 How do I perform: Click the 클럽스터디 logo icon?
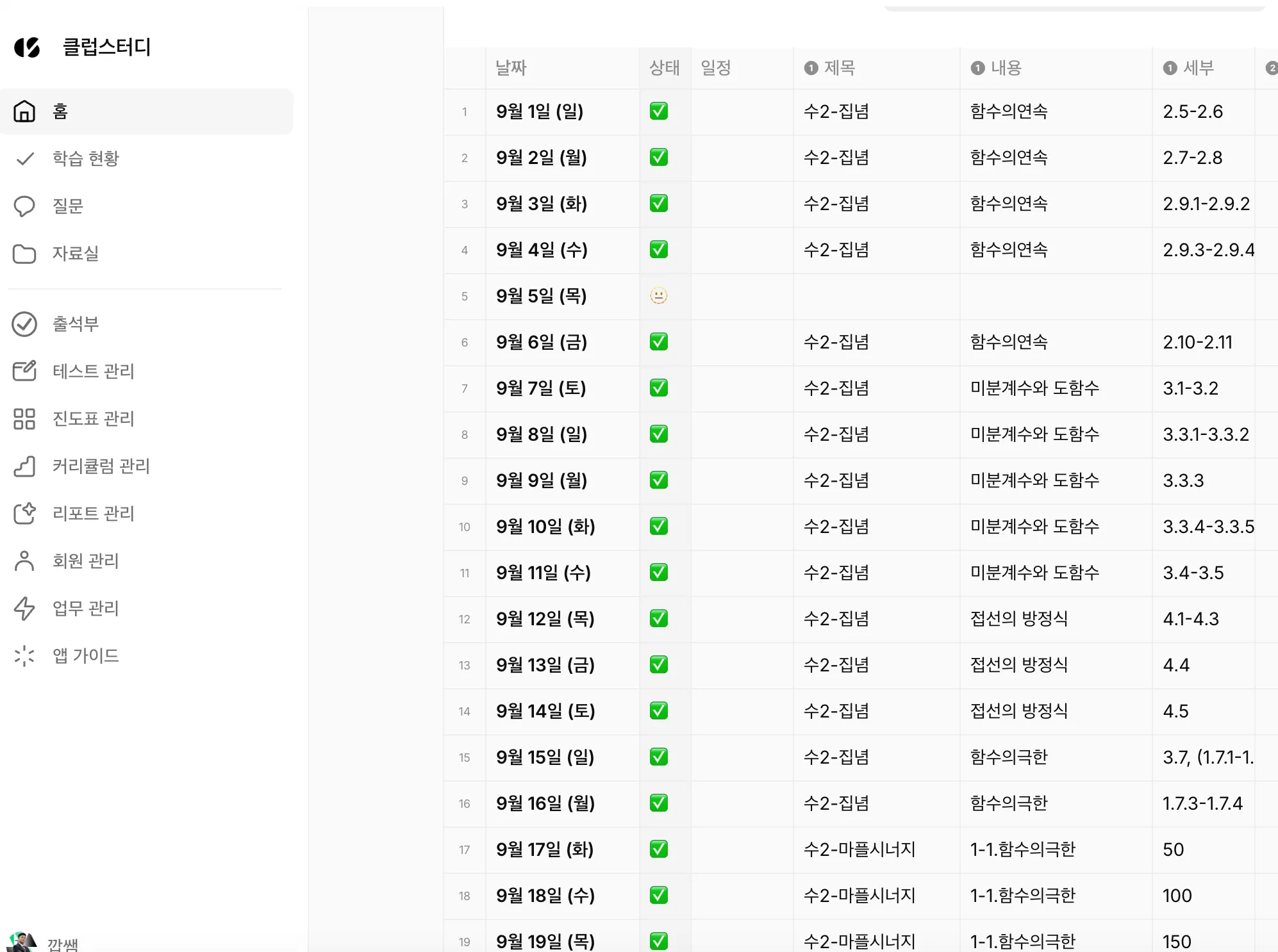(27, 47)
